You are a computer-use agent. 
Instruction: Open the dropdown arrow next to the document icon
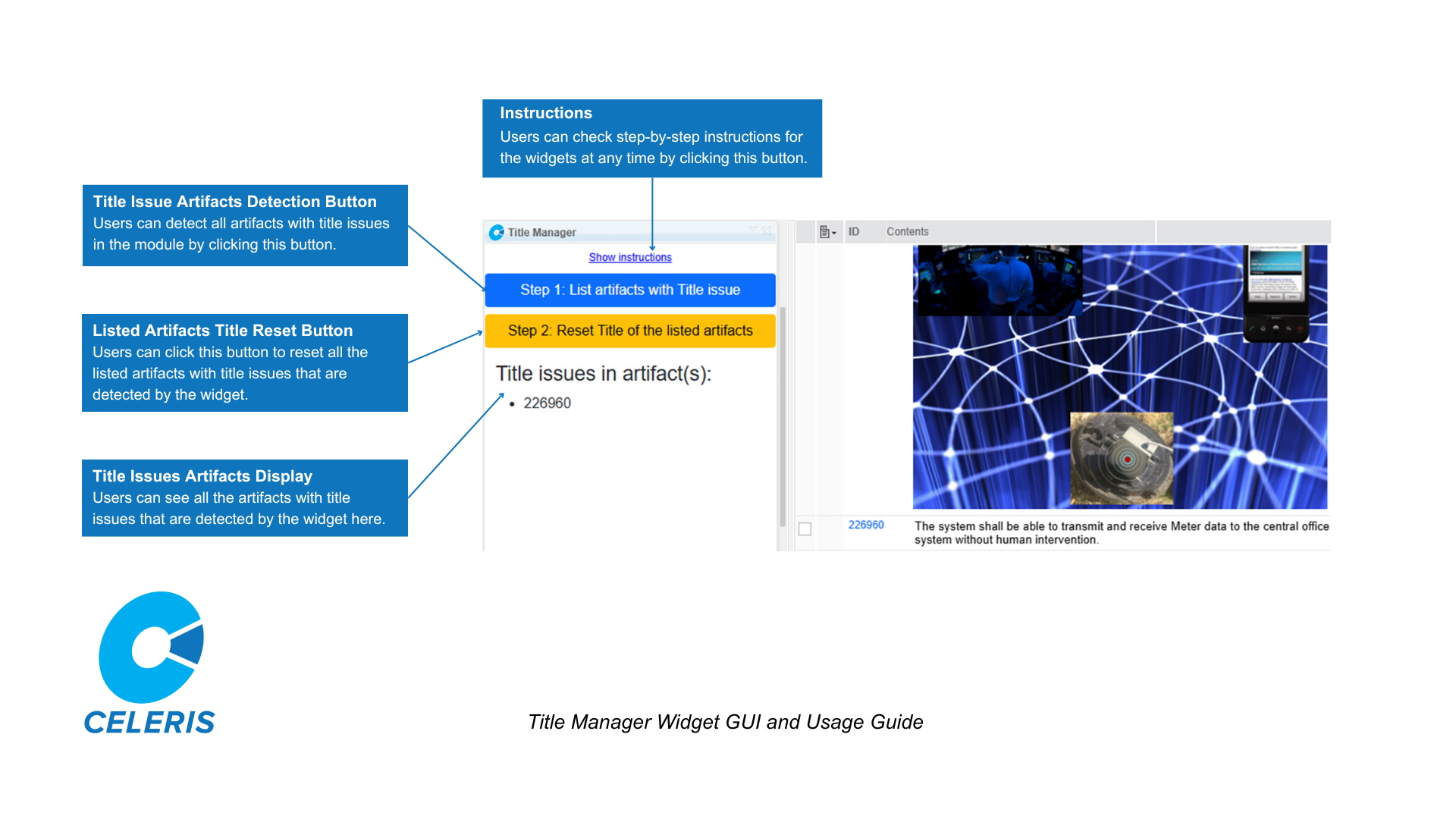[834, 234]
